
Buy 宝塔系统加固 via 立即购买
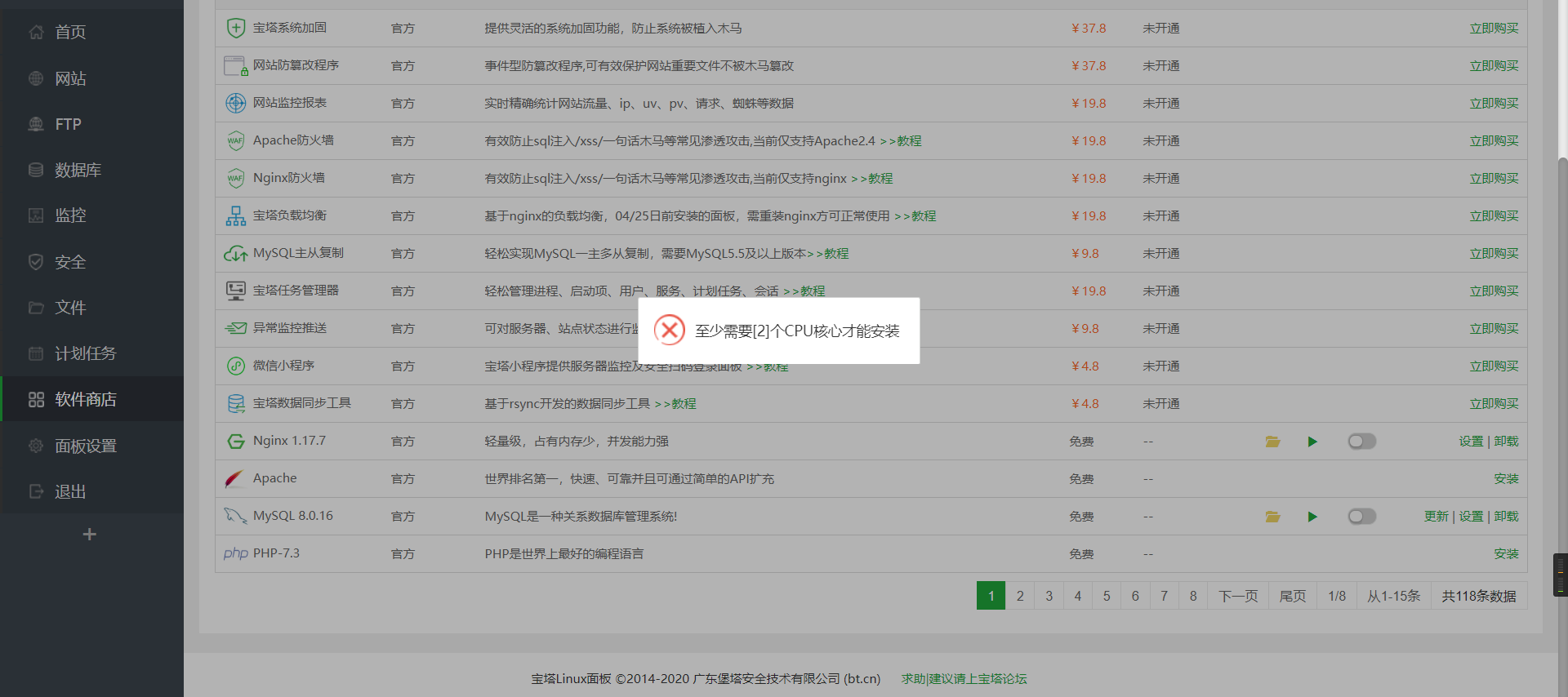1494,29
